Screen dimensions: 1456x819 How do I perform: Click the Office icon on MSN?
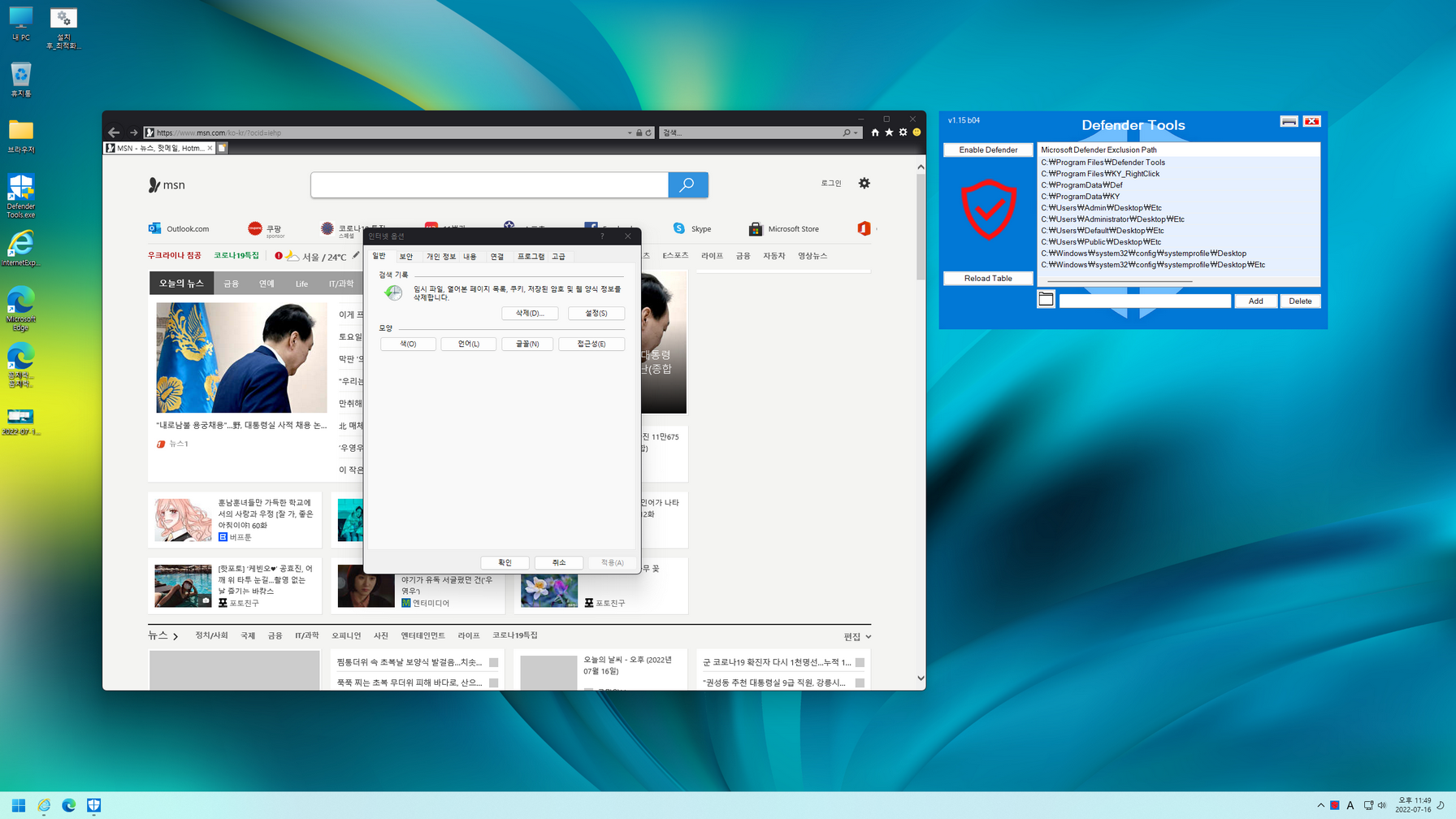click(x=864, y=229)
